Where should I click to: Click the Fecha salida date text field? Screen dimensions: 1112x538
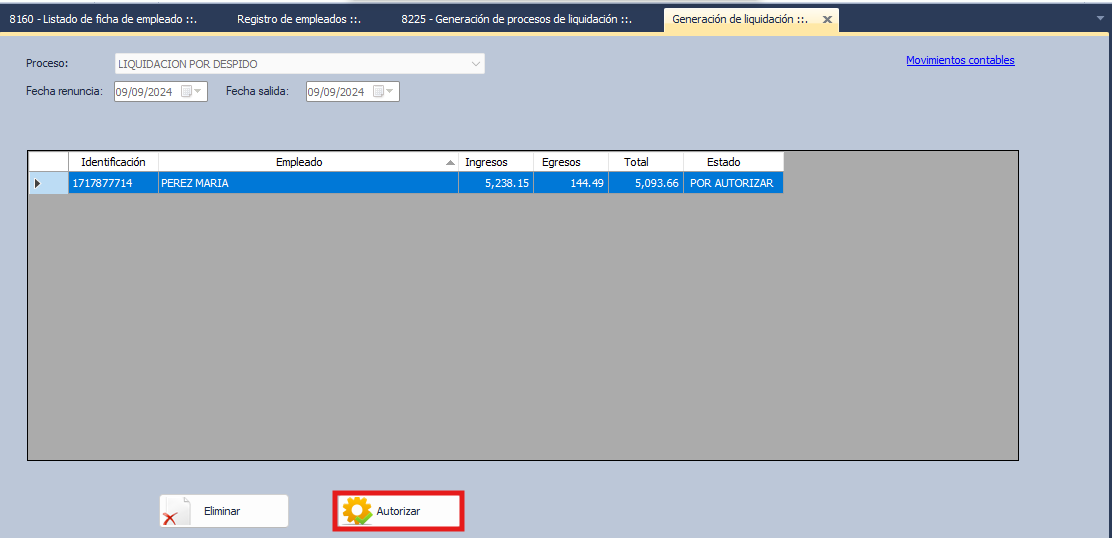[336, 92]
